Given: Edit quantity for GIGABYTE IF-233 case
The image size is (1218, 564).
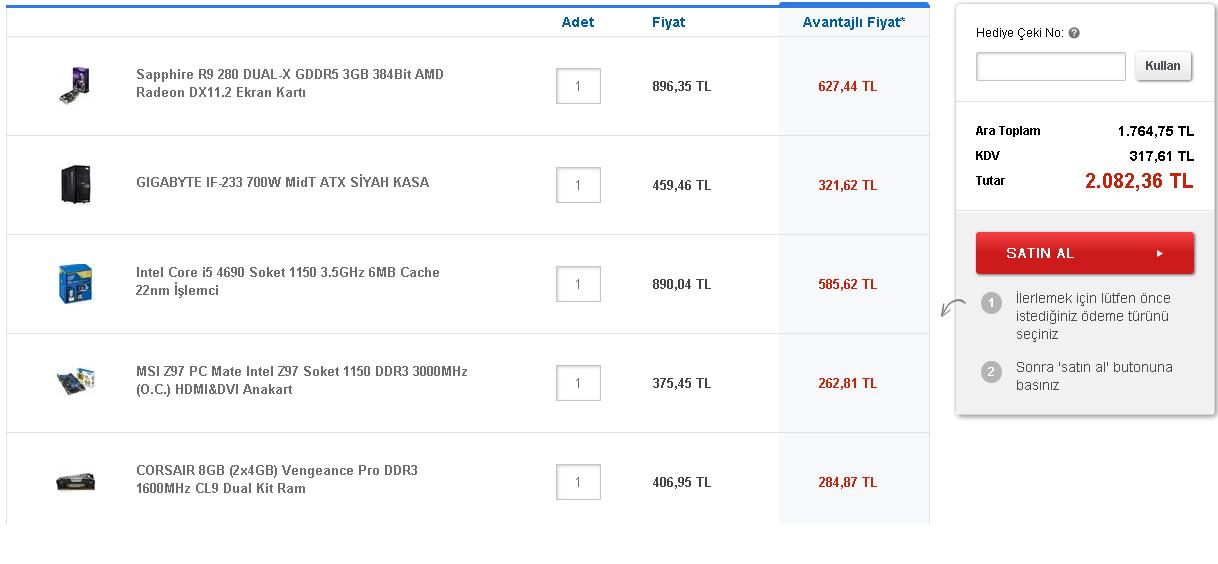Looking at the screenshot, I should click(578, 185).
